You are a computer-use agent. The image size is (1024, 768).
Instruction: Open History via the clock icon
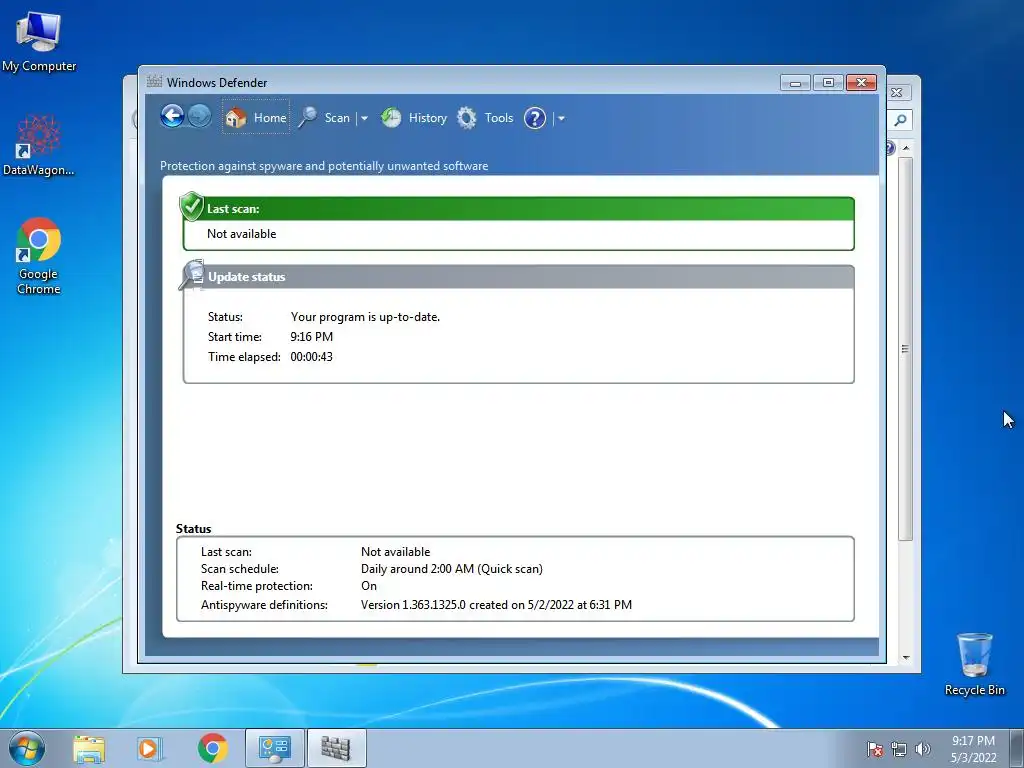pos(391,118)
